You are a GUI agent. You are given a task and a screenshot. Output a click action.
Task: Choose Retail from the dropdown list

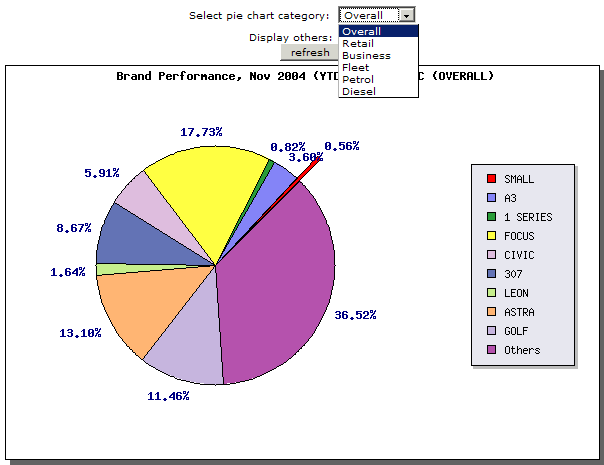click(357, 44)
